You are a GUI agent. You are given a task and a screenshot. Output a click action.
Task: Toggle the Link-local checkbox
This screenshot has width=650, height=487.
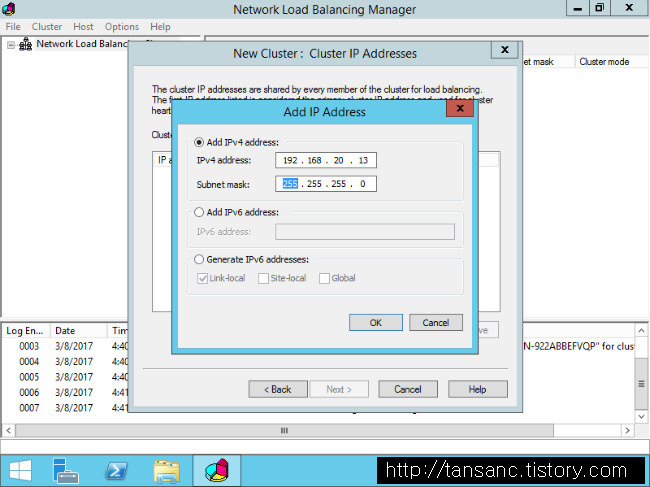[x=202, y=278]
